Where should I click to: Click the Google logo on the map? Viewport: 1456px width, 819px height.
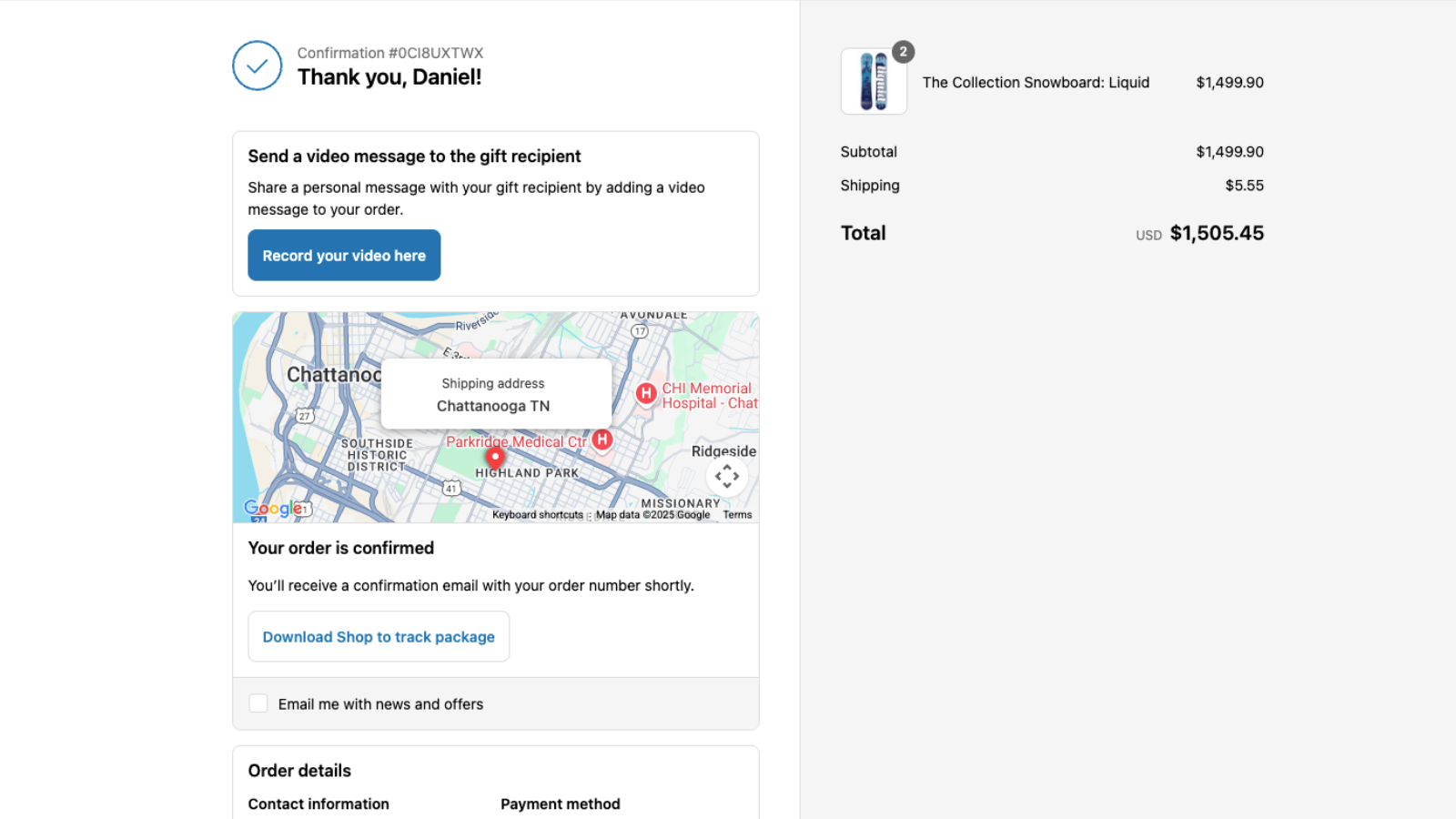pyautogui.click(x=271, y=508)
